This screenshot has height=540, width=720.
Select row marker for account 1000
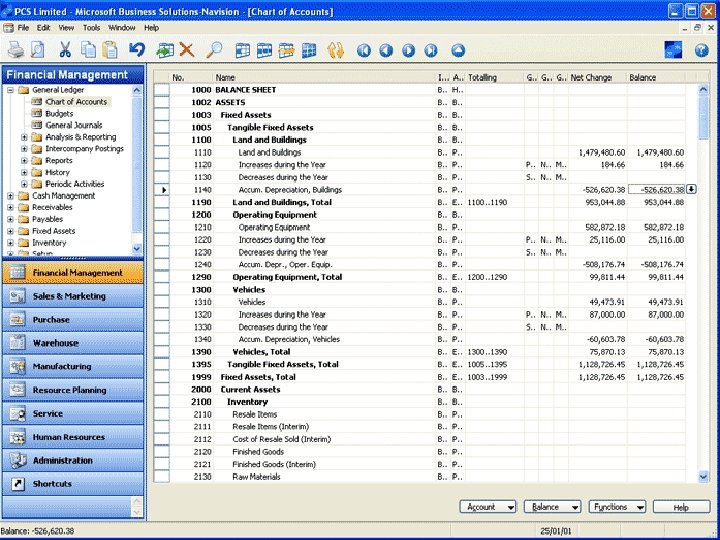(162, 90)
